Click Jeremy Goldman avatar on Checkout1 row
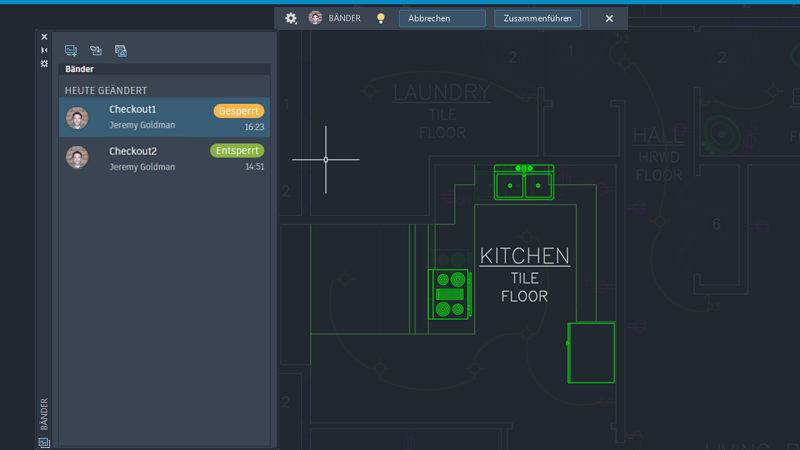Screen dimensions: 800x450 point(77,118)
